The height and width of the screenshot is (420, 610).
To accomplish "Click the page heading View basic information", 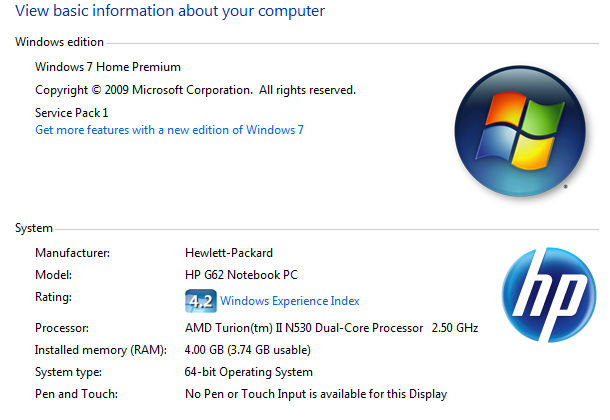I will pos(170,11).
